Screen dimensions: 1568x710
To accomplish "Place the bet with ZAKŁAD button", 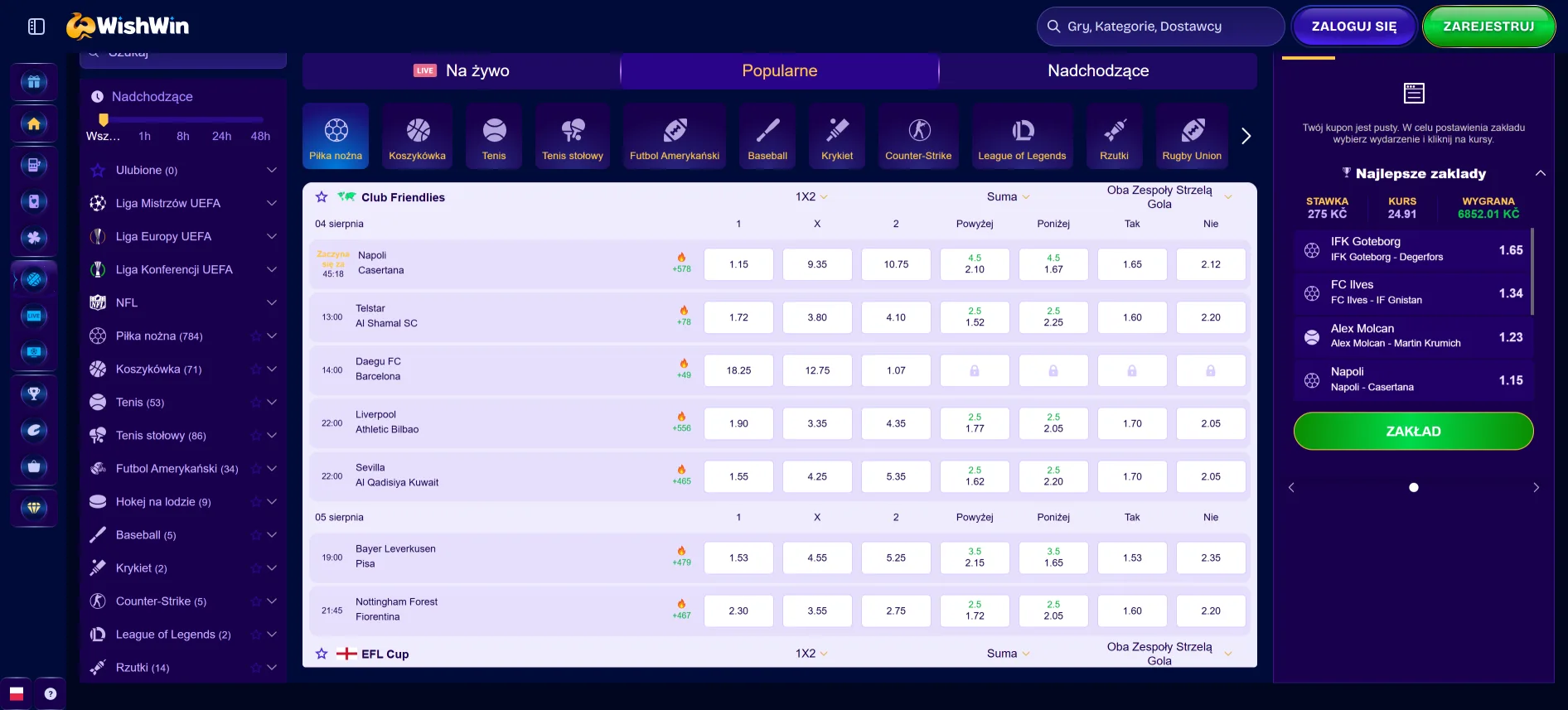I will click(1413, 431).
